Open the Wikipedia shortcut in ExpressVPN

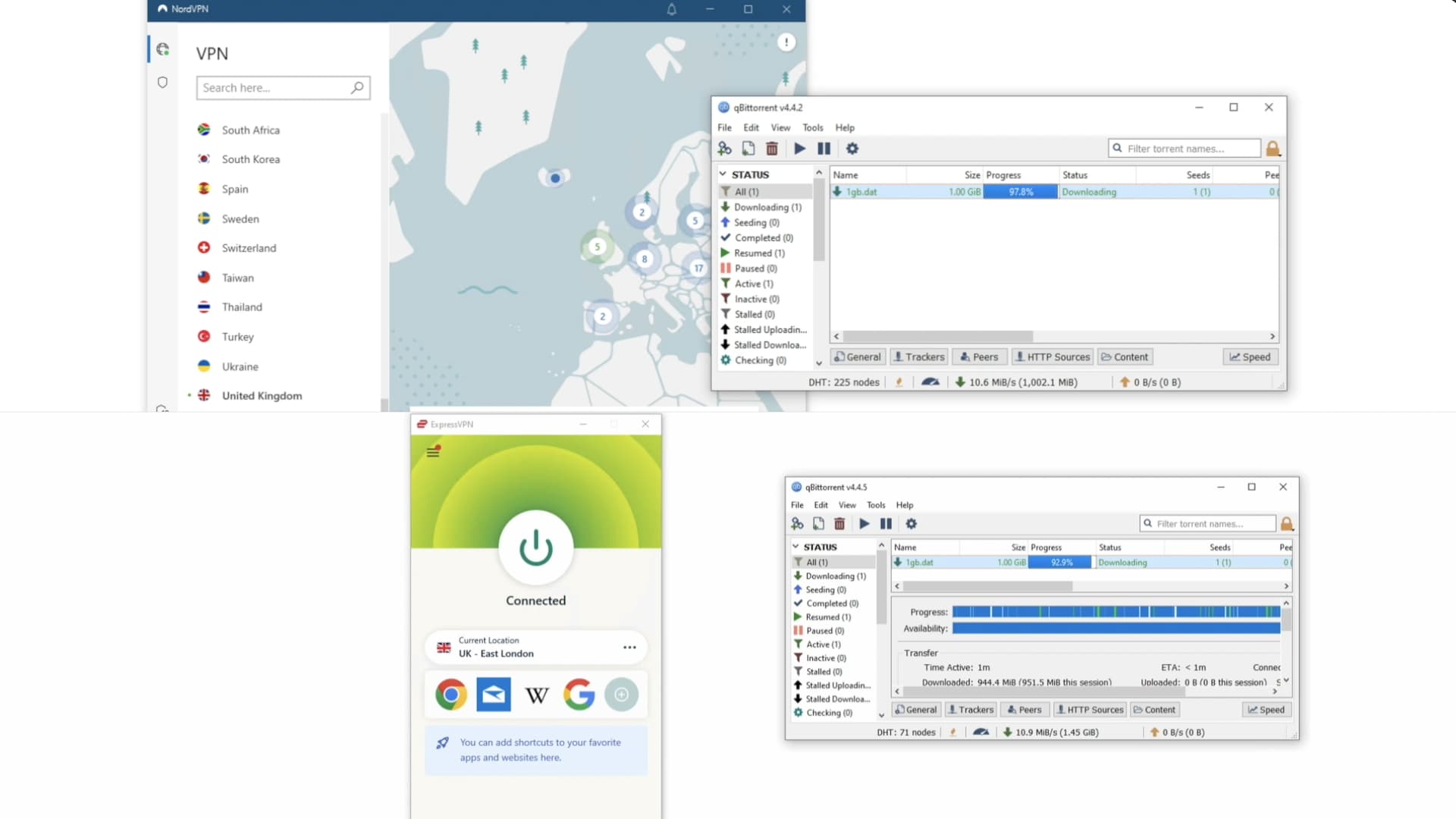point(537,695)
